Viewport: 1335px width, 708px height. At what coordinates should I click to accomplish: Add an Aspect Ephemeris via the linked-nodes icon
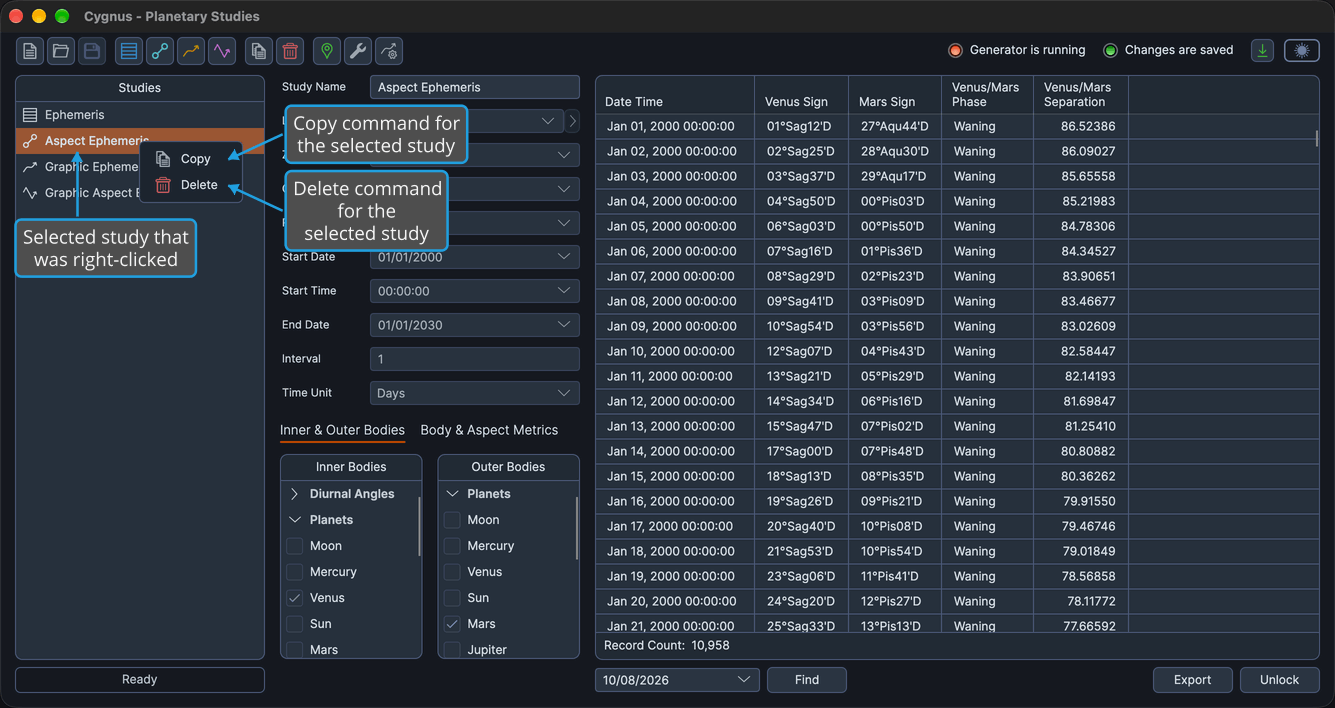[159, 51]
